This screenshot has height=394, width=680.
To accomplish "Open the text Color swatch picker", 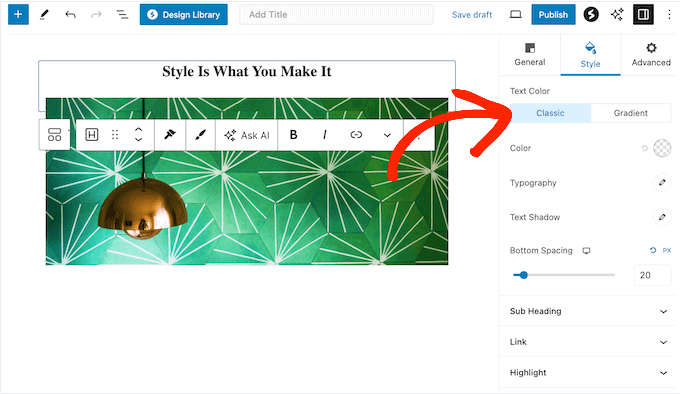I will point(662,148).
